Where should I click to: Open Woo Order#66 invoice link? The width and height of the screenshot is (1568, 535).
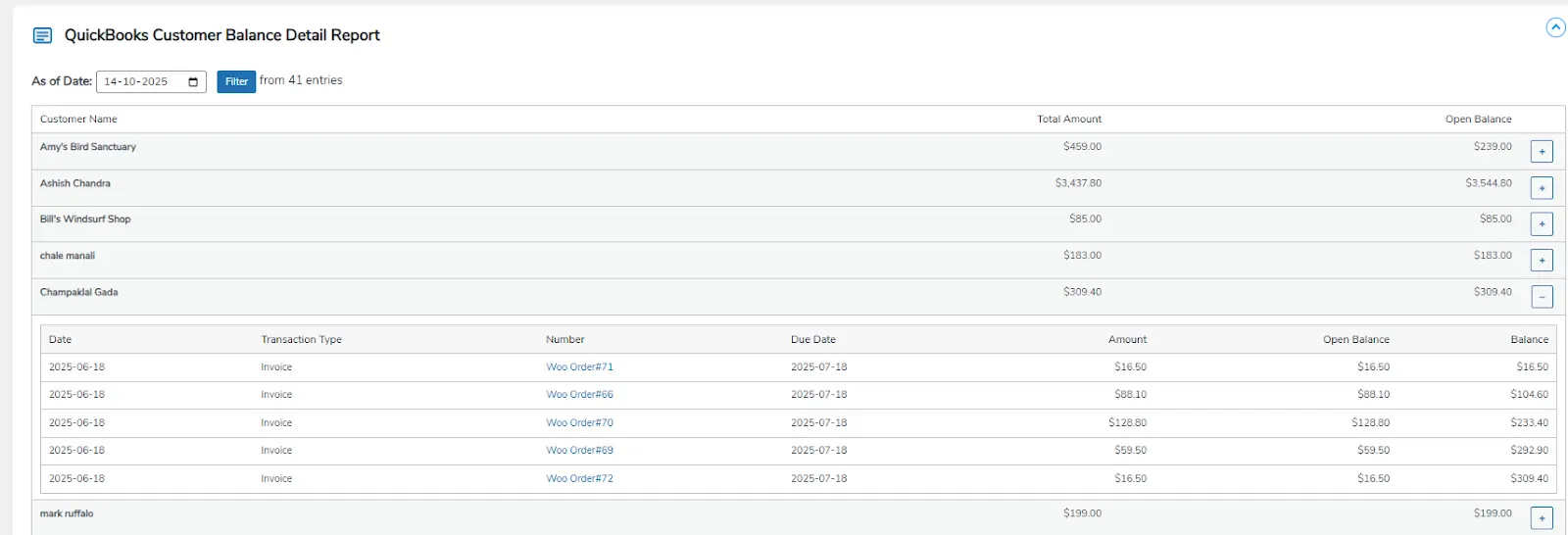pyautogui.click(x=579, y=395)
